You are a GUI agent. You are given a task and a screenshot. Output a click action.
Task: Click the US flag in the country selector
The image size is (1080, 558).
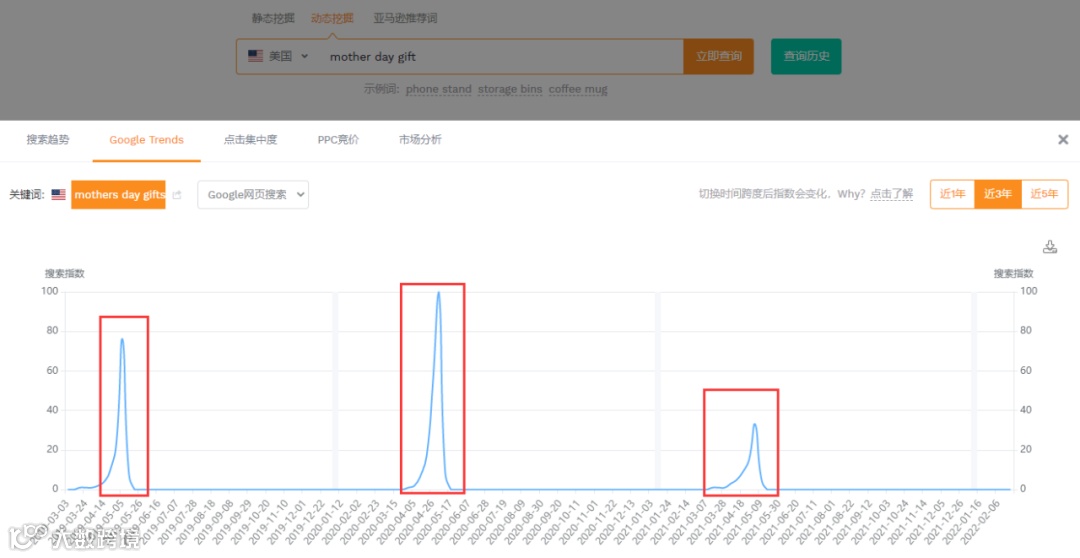[x=256, y=56]
